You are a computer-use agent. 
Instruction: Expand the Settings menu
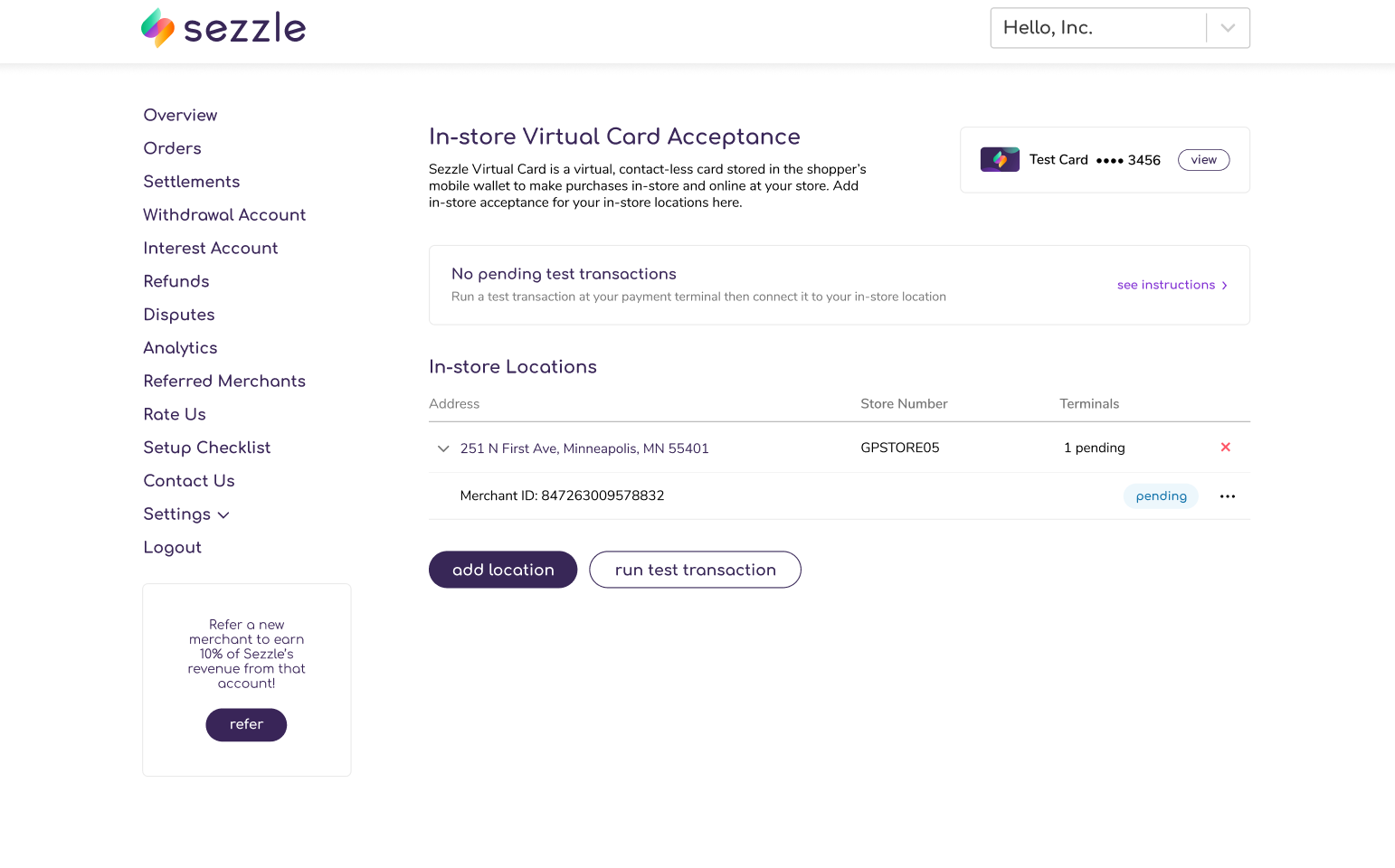186,514
